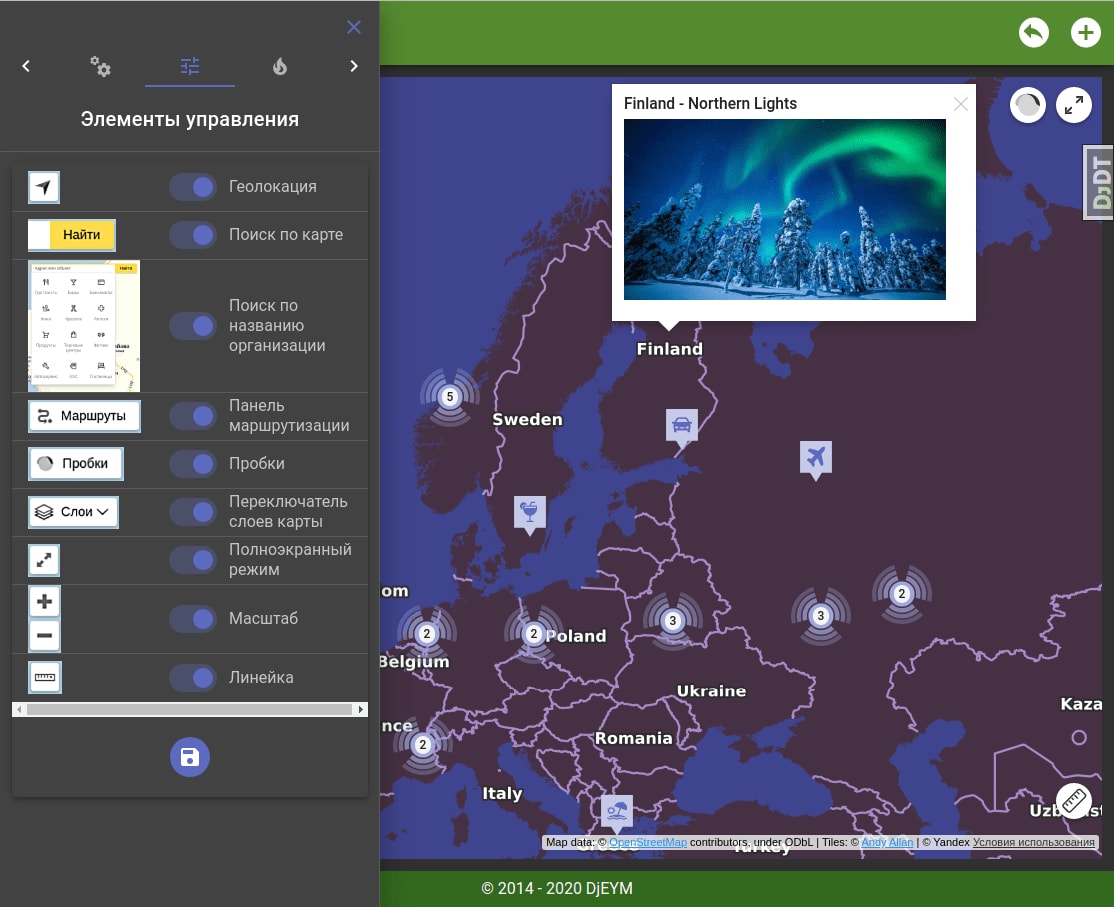Click the airplane placemark on the map

coord(816,460)
